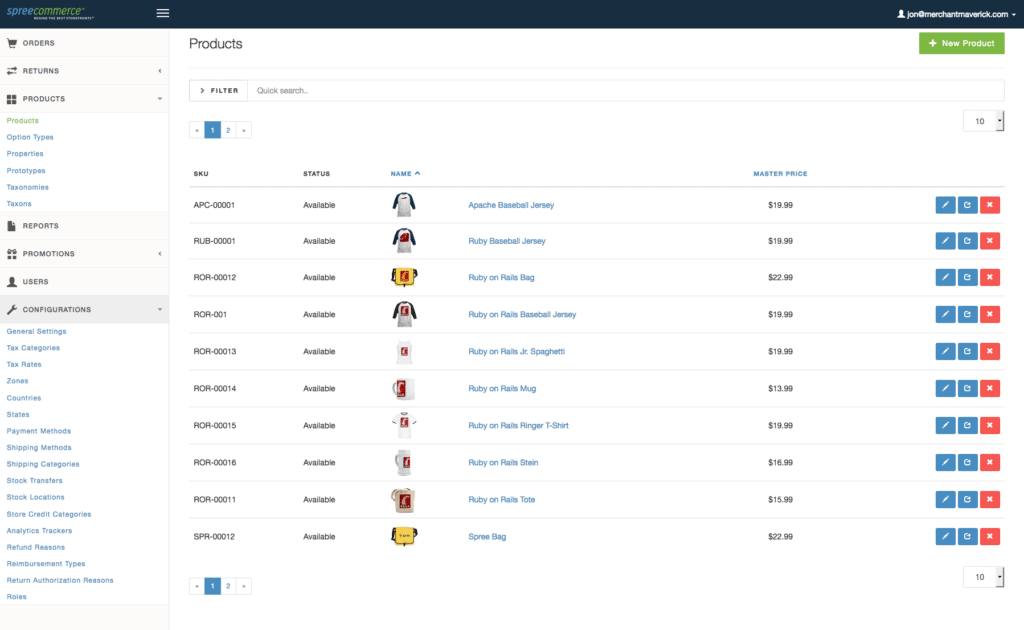
Task: Open the bottom per-page dropdown
Action: point(983,577)
